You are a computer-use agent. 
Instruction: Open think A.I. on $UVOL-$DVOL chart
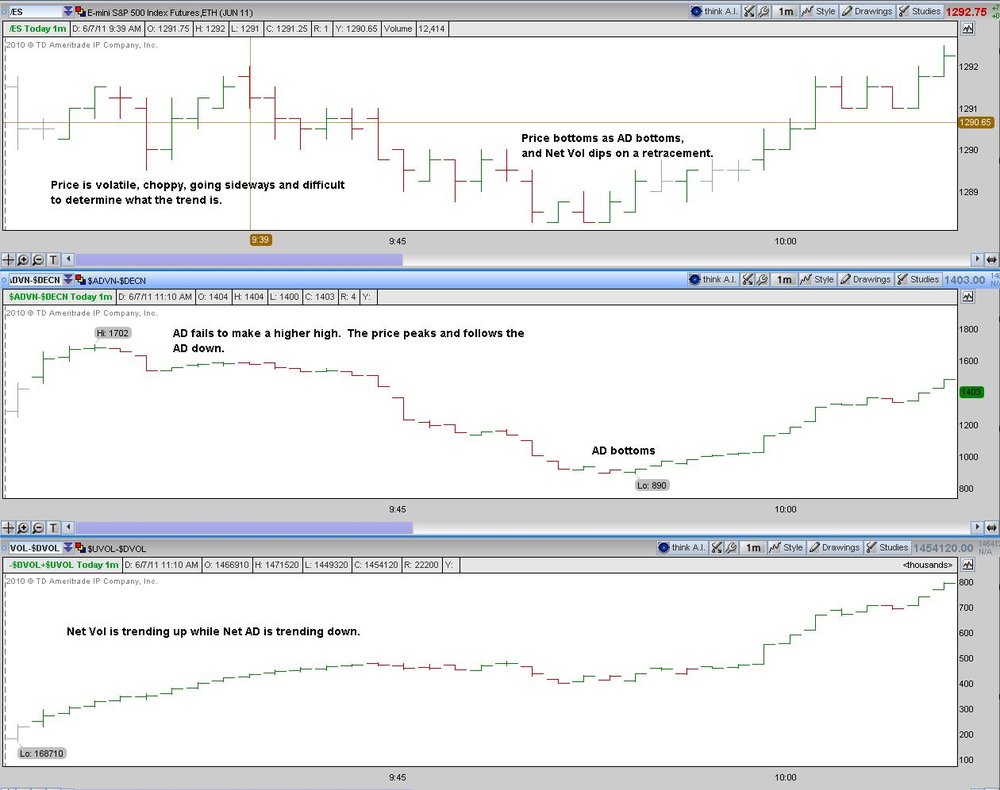click(682, 547)
